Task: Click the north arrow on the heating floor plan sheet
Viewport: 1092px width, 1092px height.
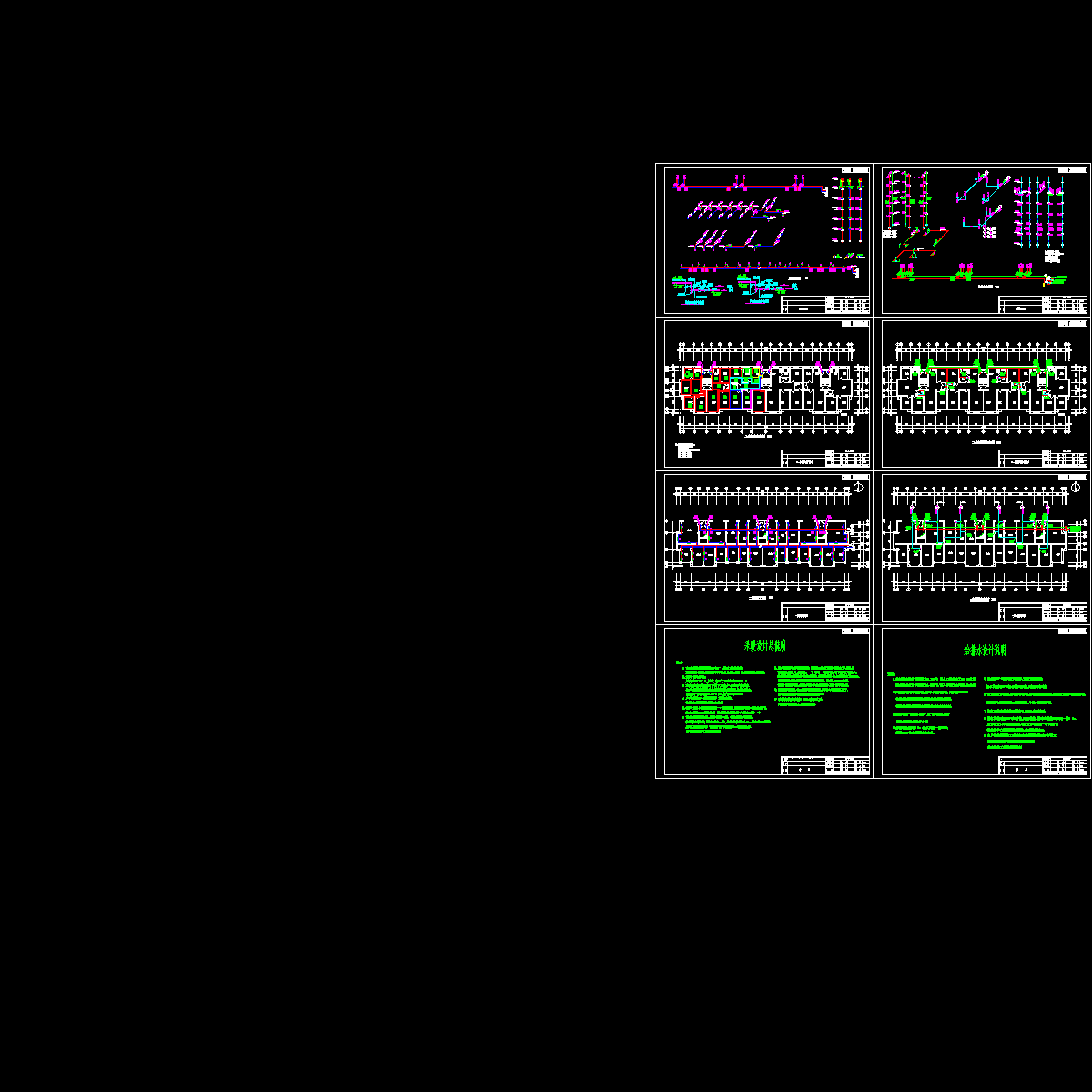Action: (857, 488)
